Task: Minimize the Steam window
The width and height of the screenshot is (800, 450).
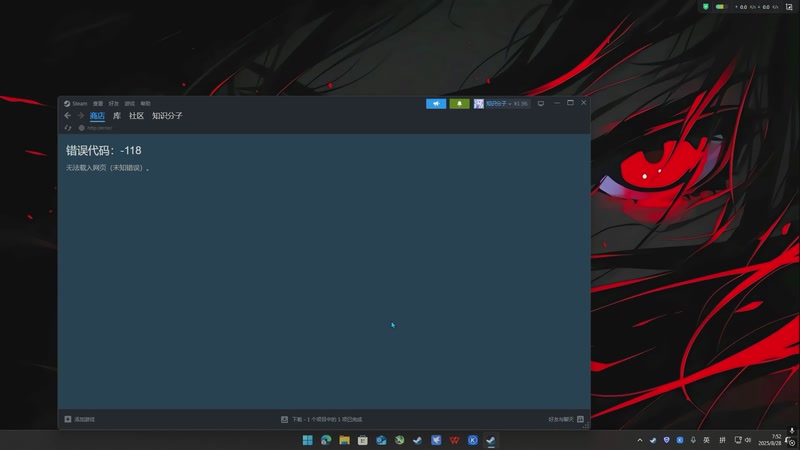Action: (557, 103)
